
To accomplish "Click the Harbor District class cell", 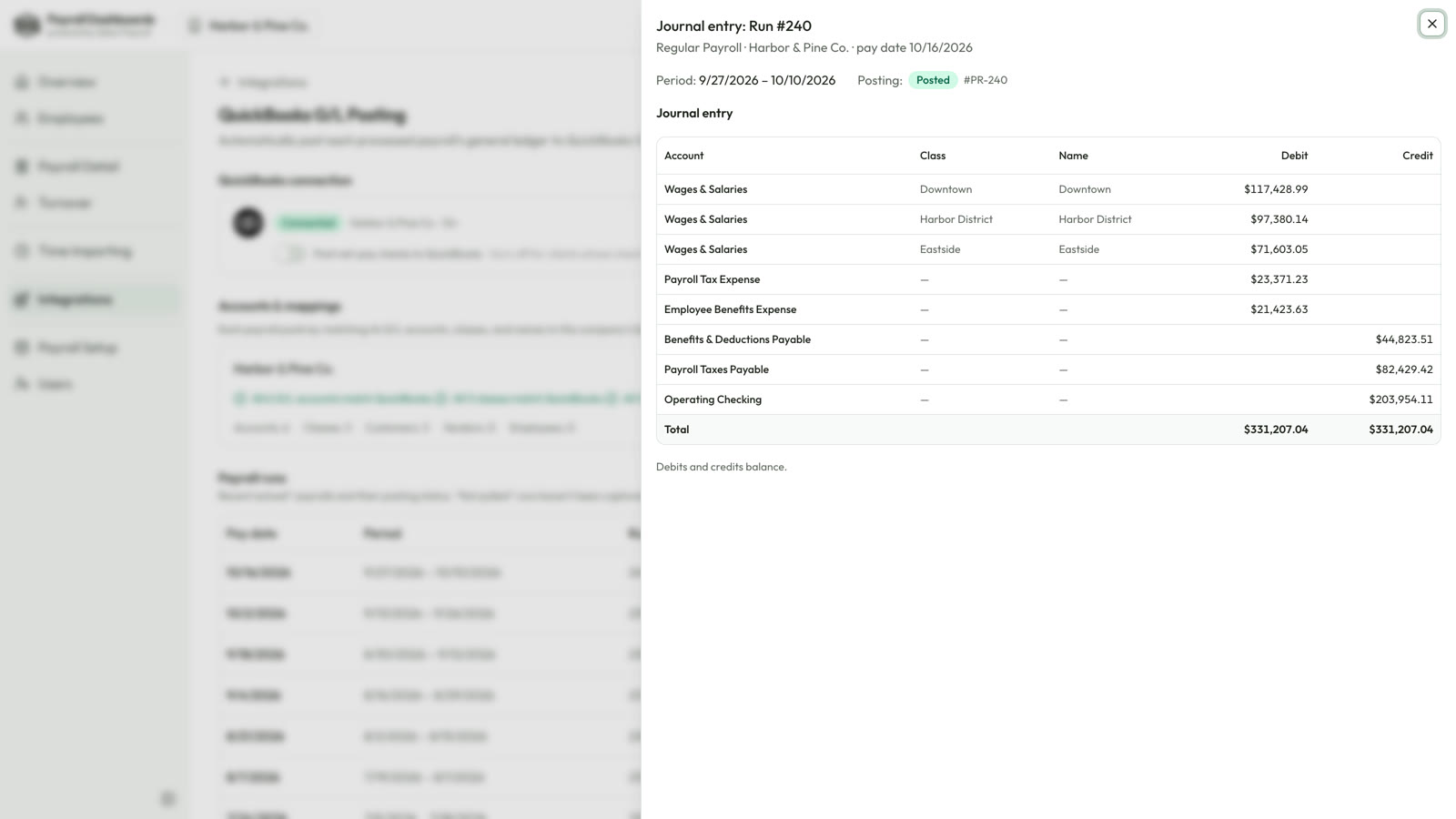I will point(955,219).
